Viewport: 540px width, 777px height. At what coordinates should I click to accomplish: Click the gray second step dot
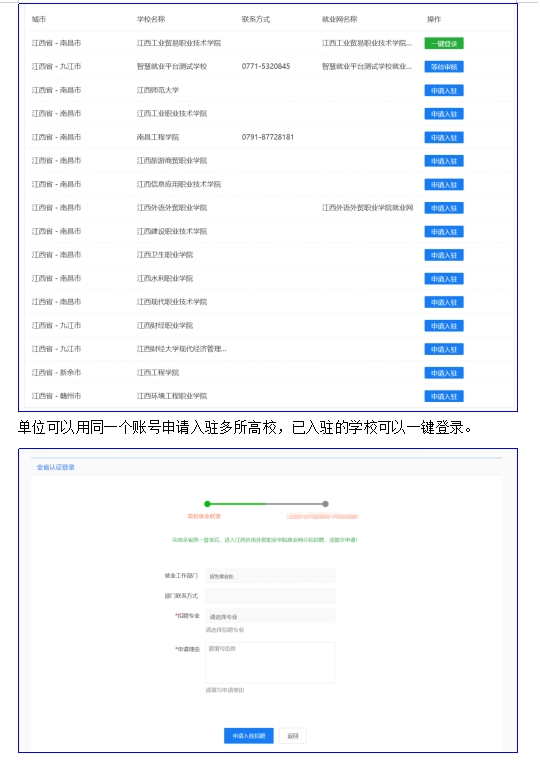pyautogui.click(x=325, y=504)
